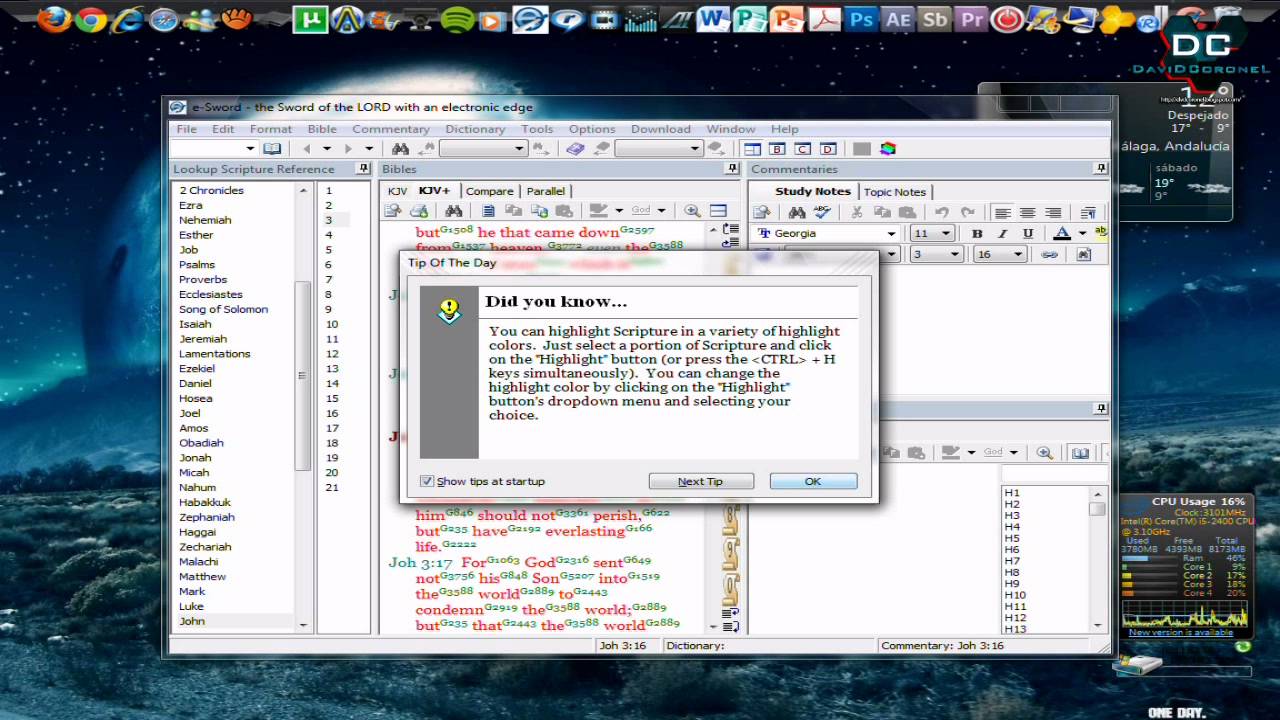The height and width of the screenshot is (720, 1280).
Task: Open Firefox from the top dock
Action: click(54, 19)
